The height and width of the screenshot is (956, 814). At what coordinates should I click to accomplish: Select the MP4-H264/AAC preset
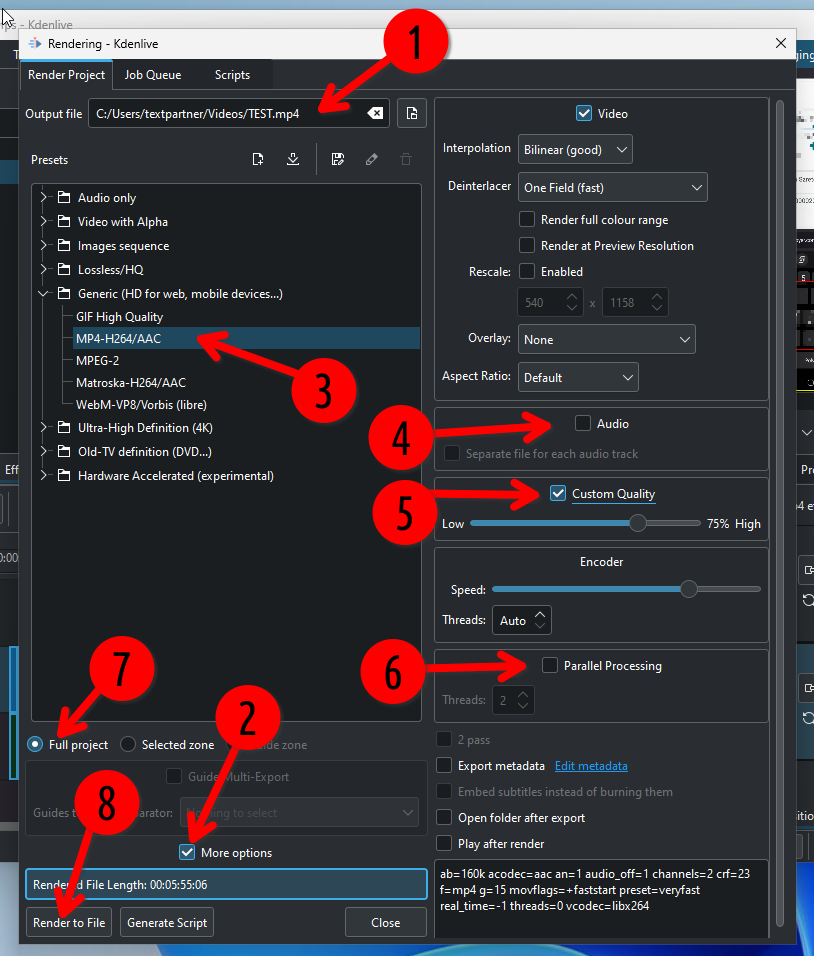point(246,338)
